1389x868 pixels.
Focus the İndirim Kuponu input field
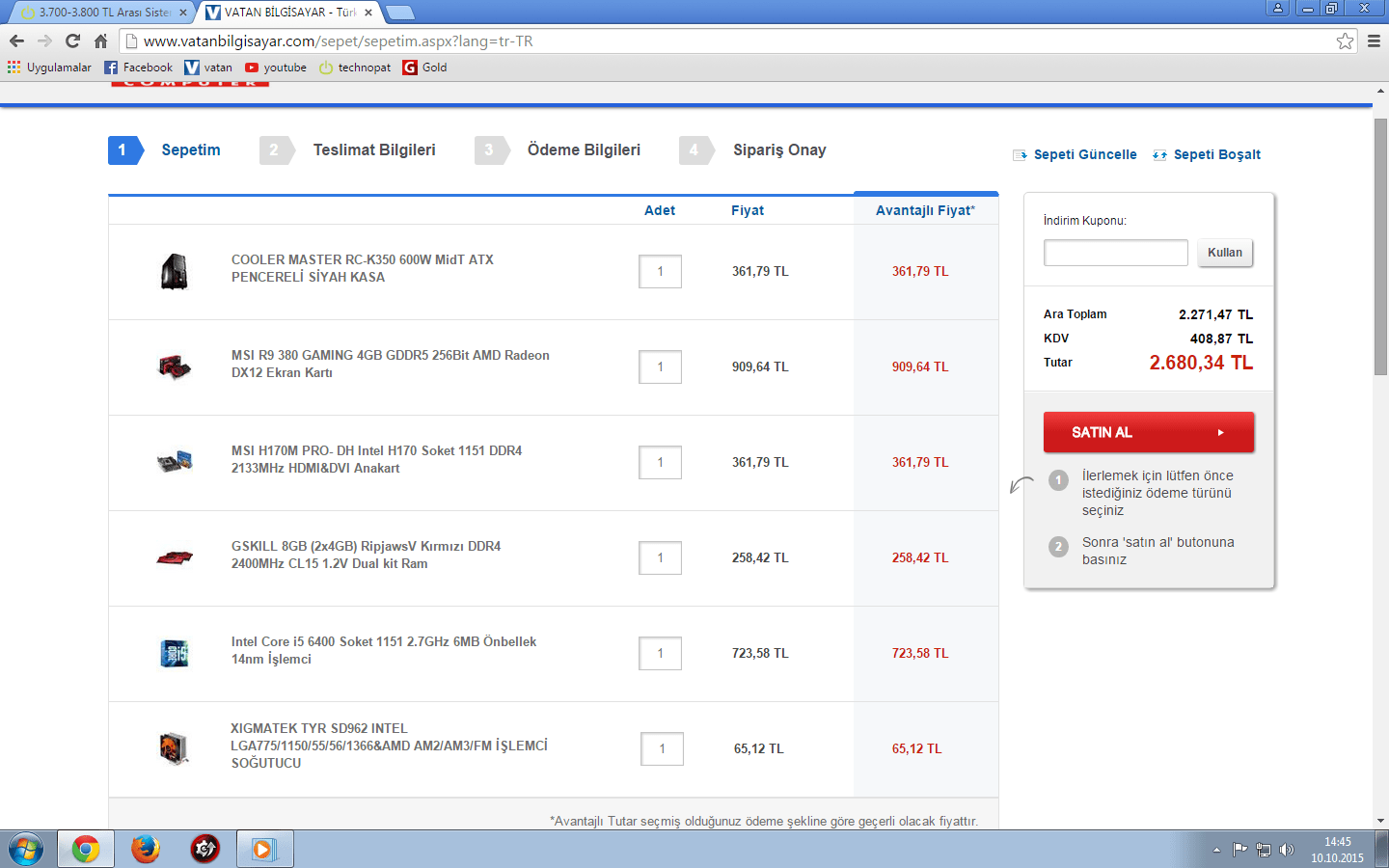(1116, 253)
